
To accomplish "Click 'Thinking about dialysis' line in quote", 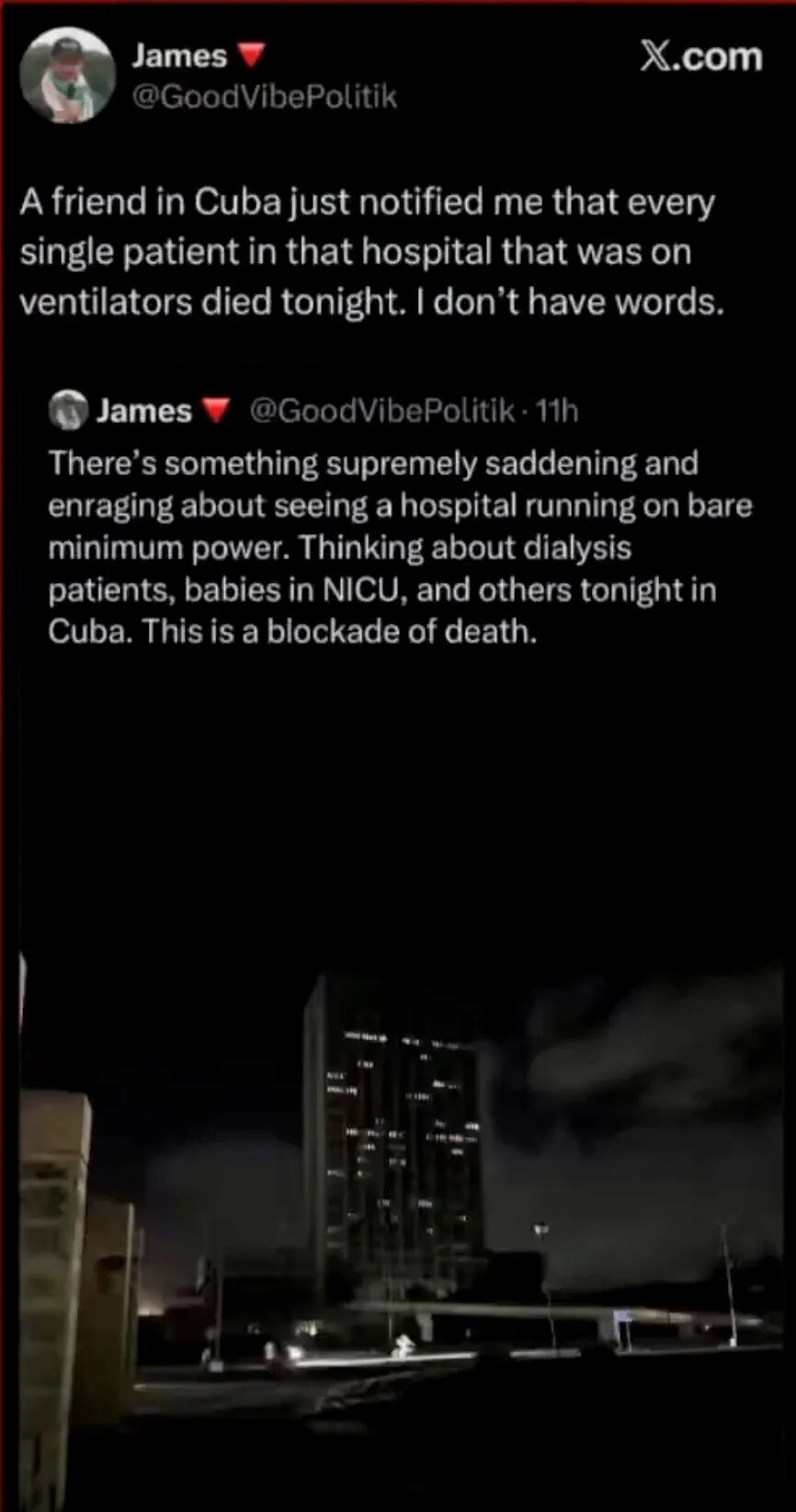I will 465,548.
